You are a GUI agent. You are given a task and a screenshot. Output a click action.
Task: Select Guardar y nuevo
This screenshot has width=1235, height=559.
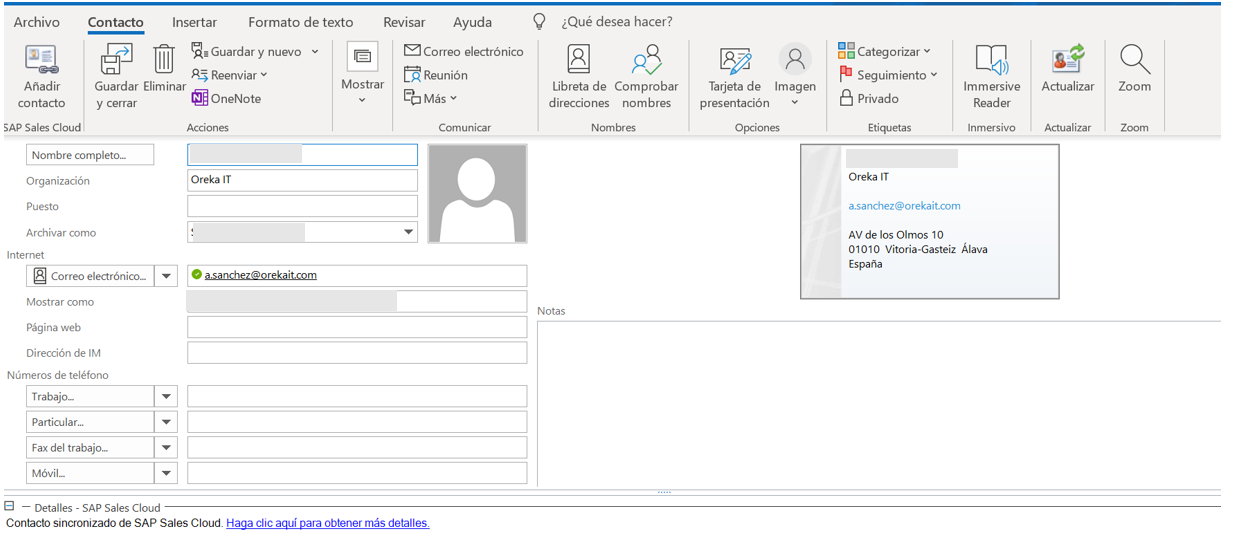click(x=256, y=51)
